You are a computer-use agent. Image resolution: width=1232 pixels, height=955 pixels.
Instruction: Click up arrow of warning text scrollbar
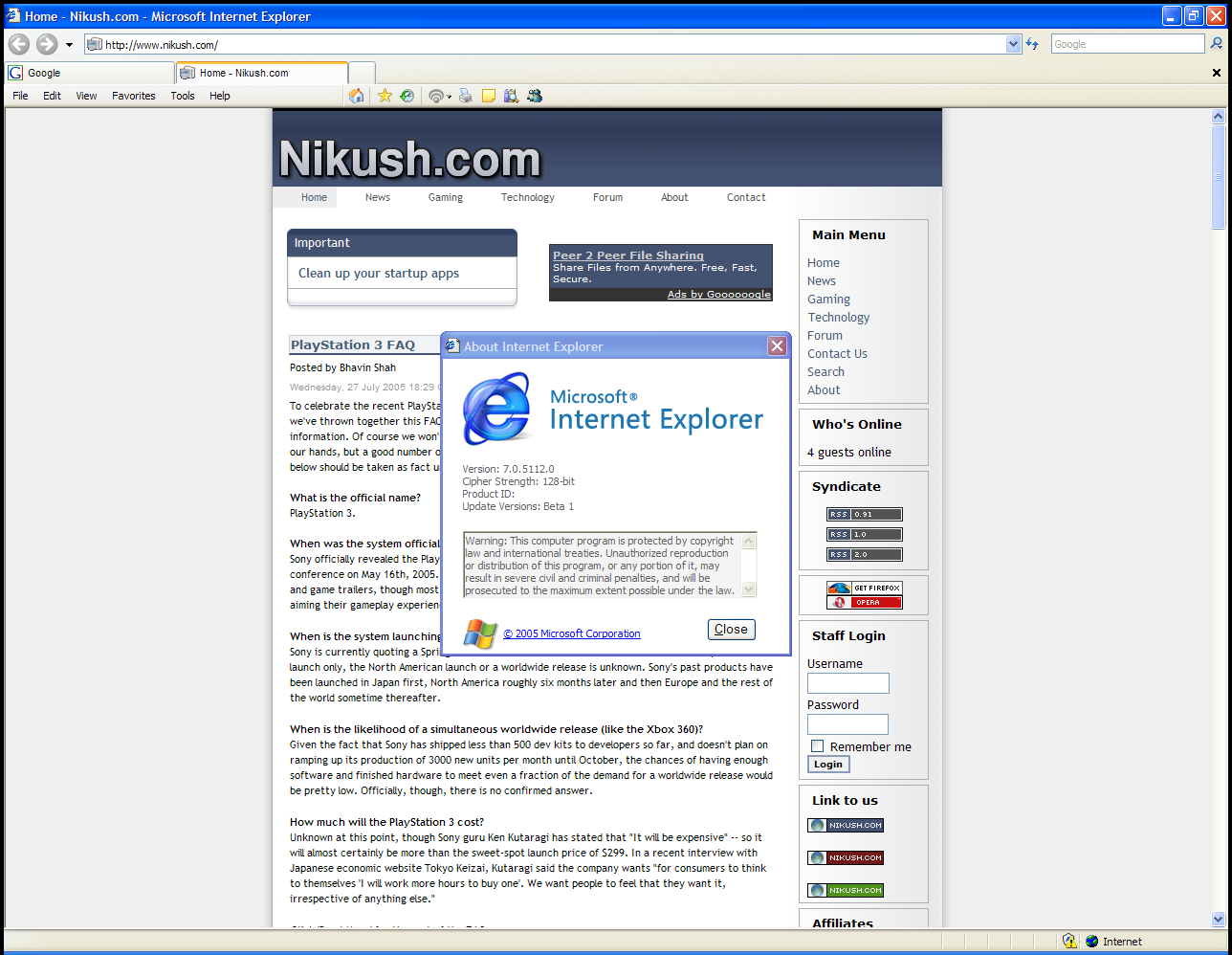click(x=748, y=540)
